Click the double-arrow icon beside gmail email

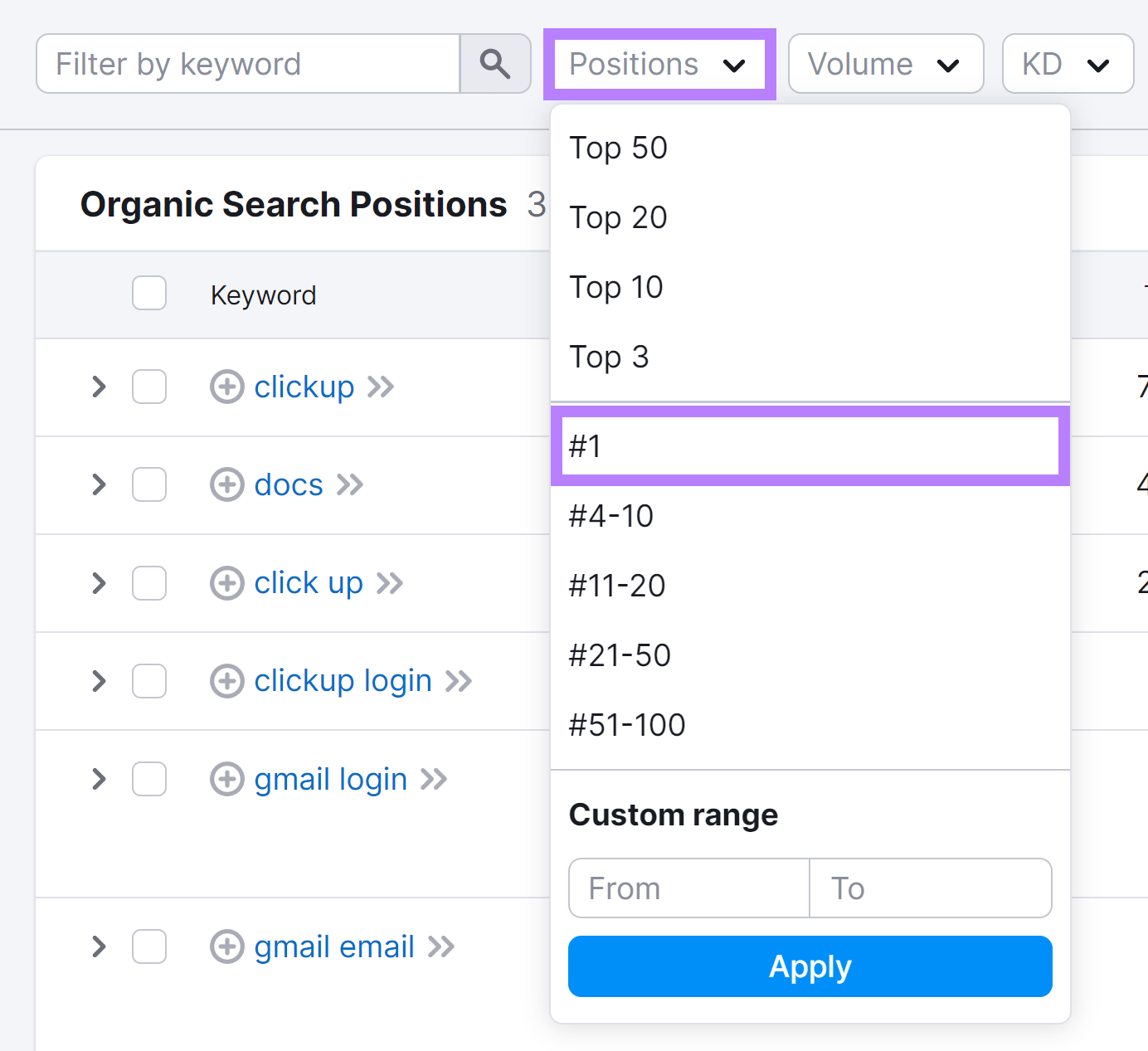(x=442, y=946)
